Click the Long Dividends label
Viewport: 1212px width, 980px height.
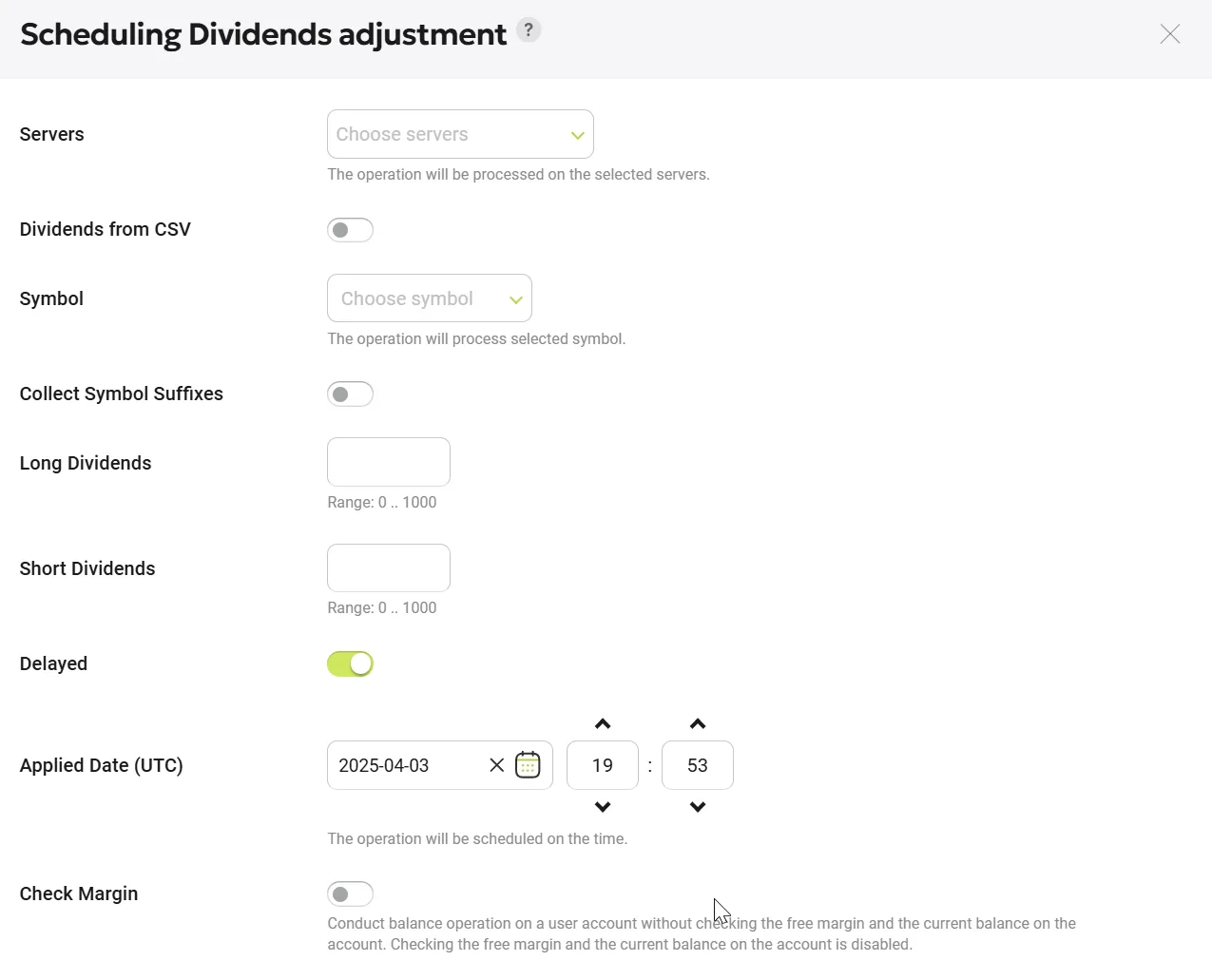86,463
